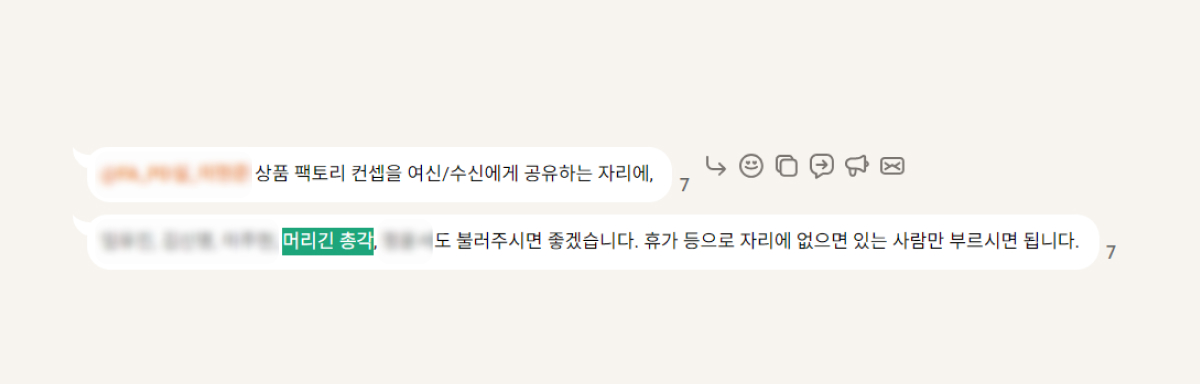Click the unread count 7 beside the first message

point(684,185)
